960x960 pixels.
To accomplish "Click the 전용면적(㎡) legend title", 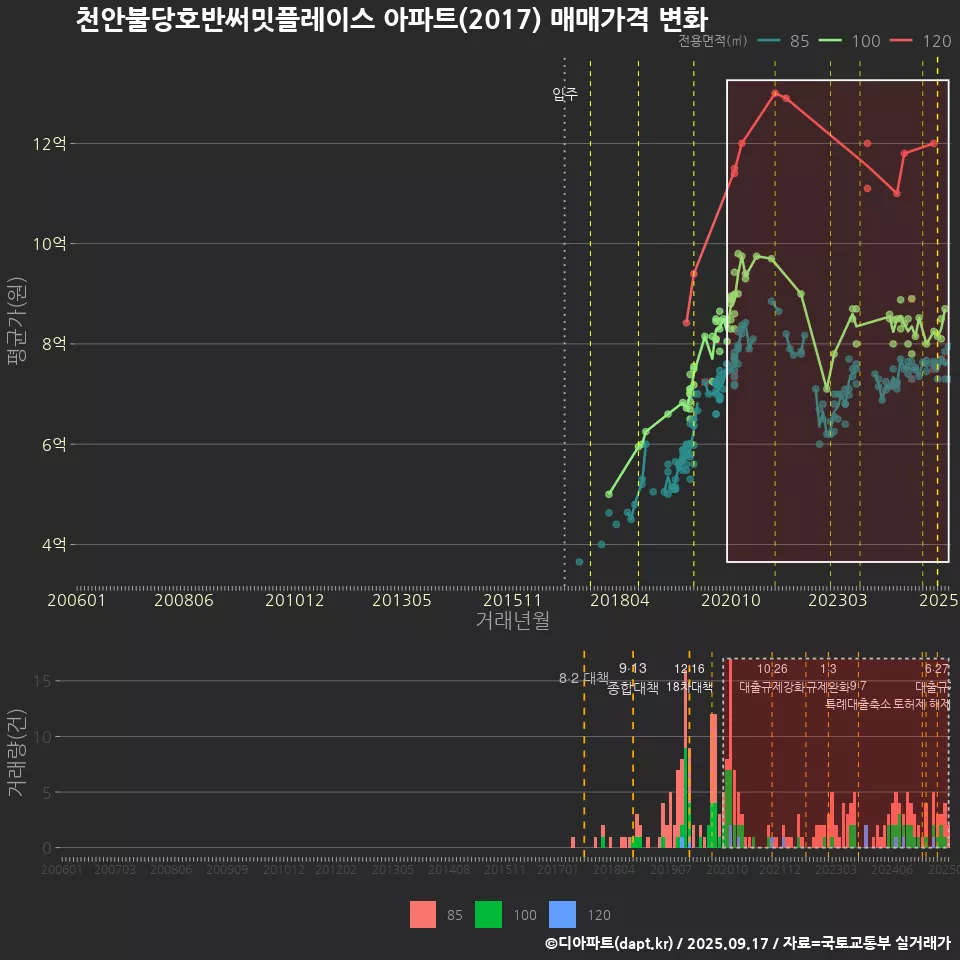I will [713, 41].
